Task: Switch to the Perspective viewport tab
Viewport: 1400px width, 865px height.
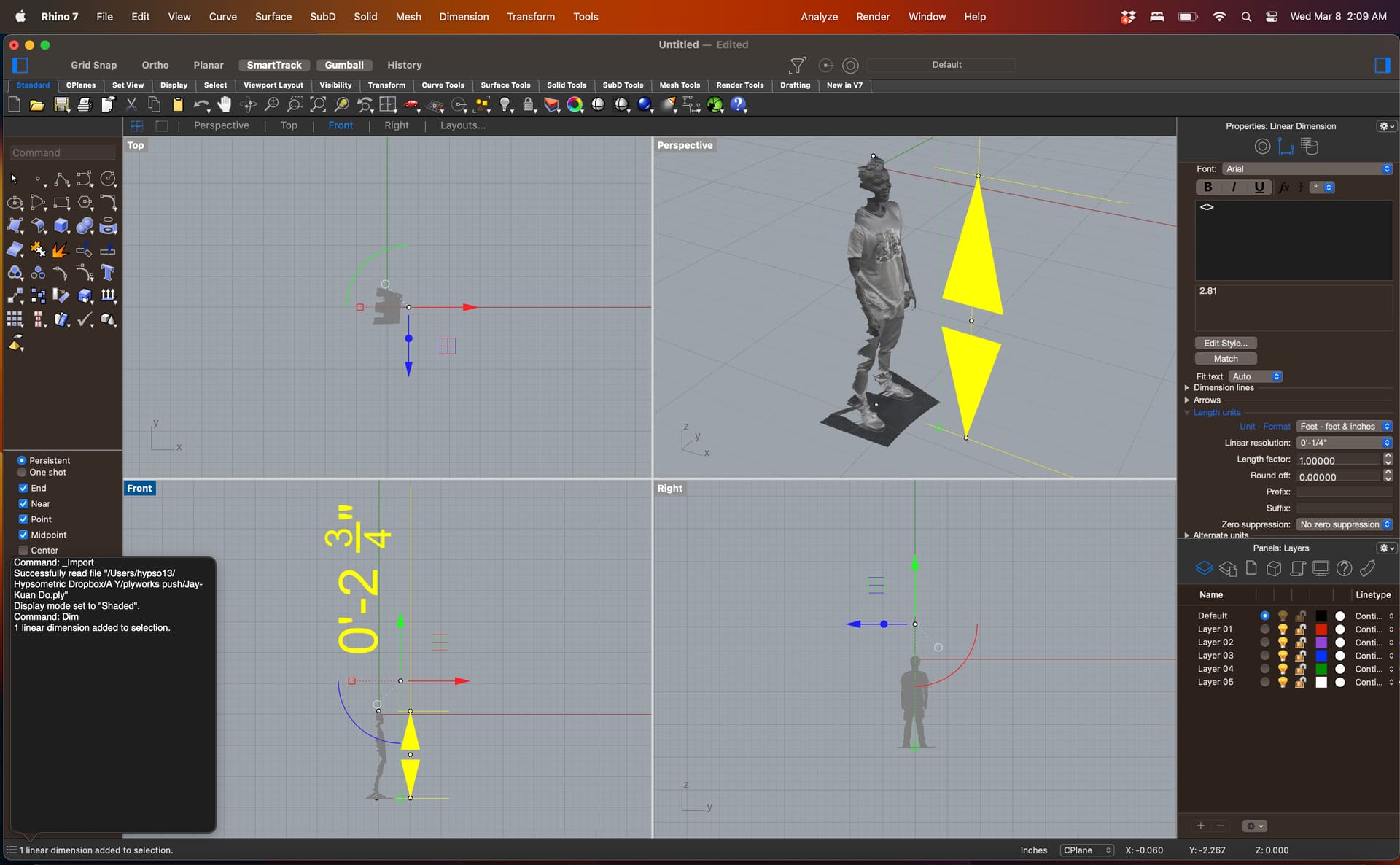Action: pyautogui.click(x=221, y=125)
